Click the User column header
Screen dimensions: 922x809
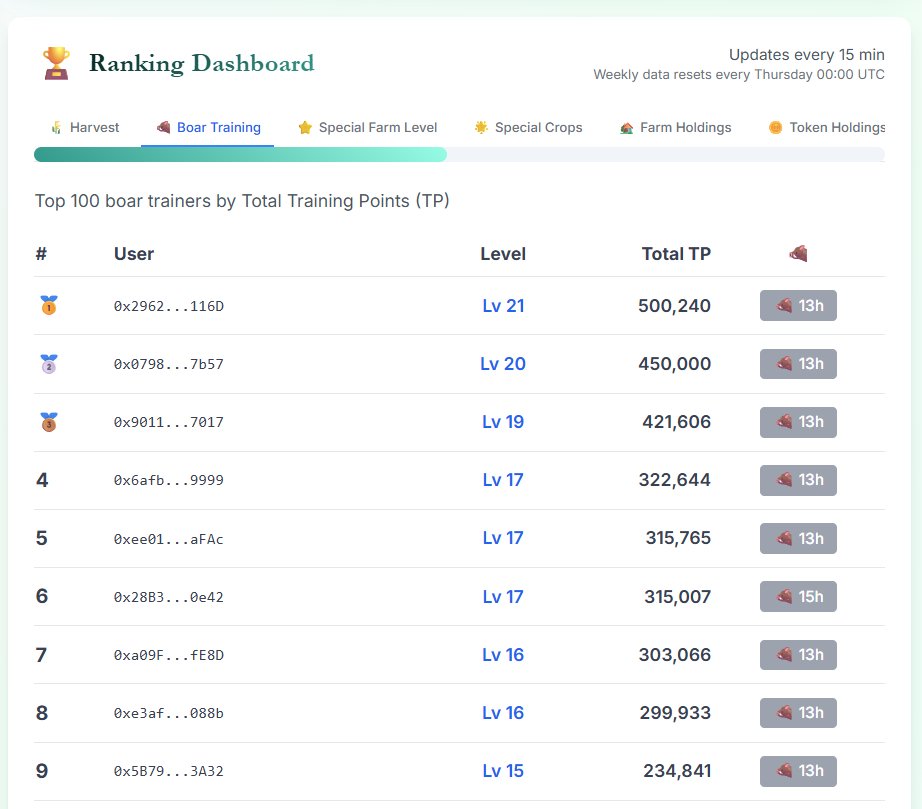(134, 254)
